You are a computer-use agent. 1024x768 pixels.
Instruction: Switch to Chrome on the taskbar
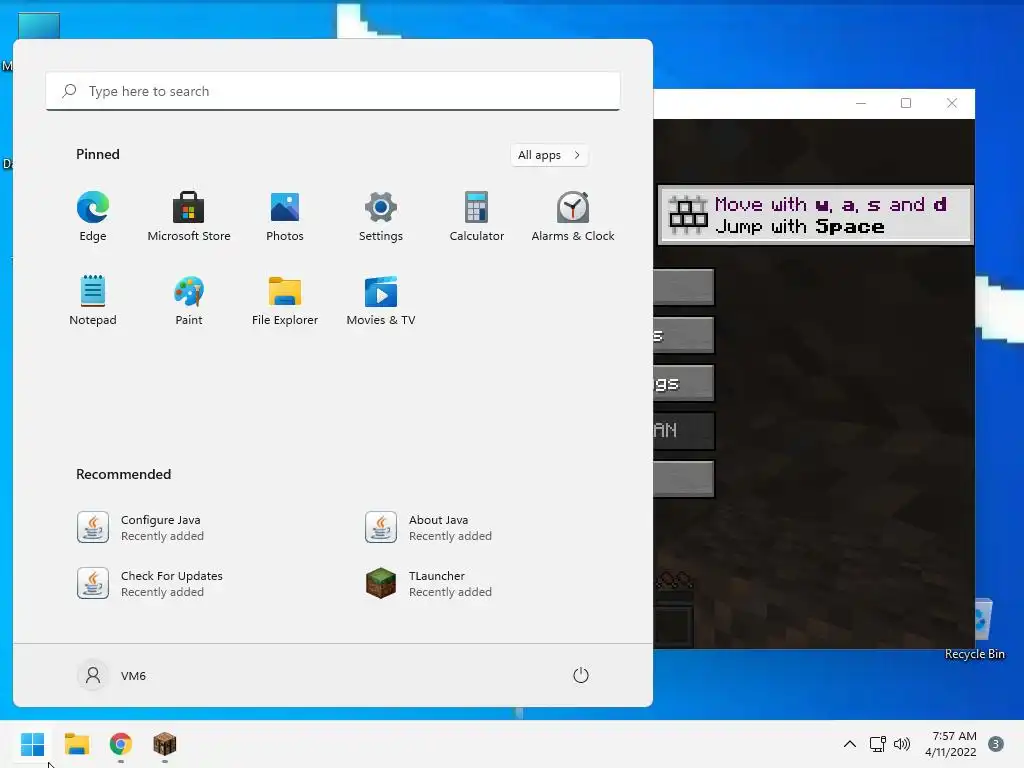tap(121, 744)
